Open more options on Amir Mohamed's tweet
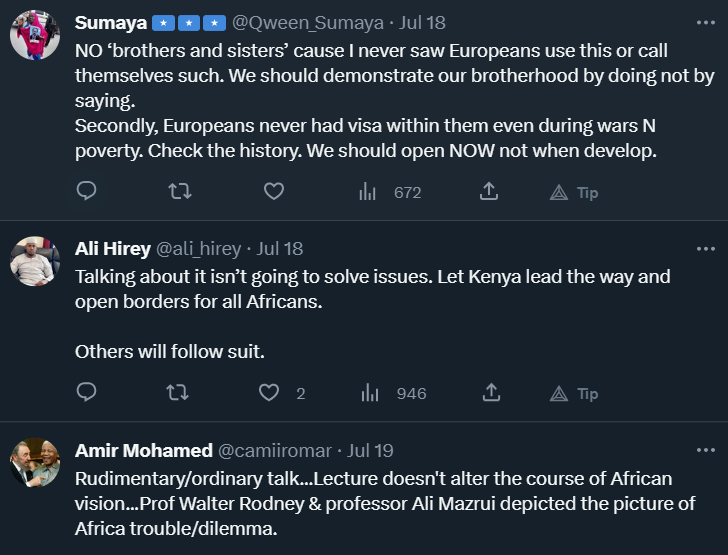 pos(705,450)
